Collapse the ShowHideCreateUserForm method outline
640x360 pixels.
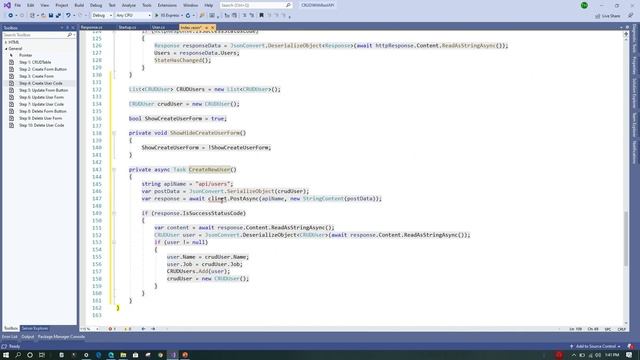point(114,133)
